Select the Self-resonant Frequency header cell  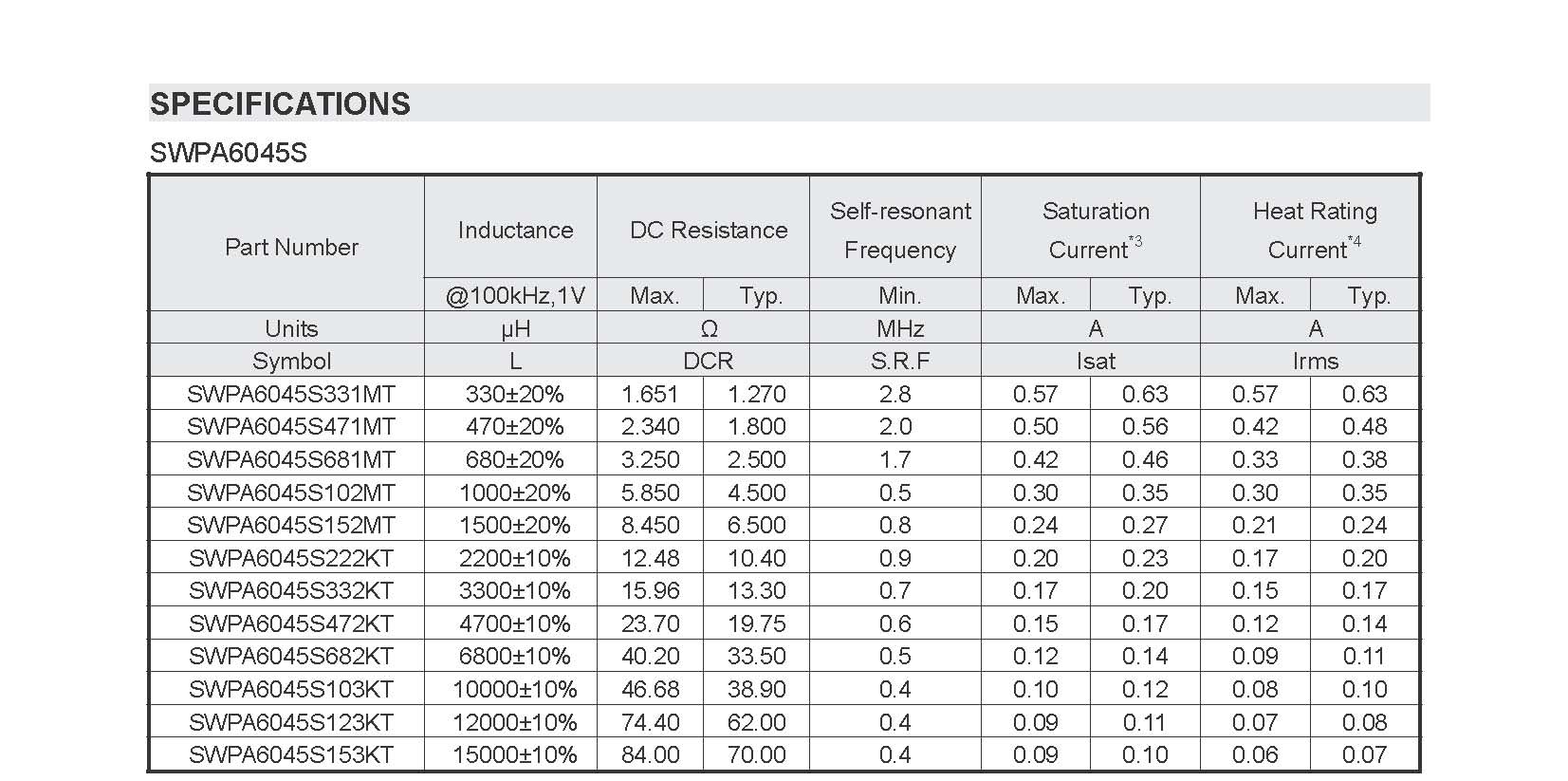click(899, 230)
